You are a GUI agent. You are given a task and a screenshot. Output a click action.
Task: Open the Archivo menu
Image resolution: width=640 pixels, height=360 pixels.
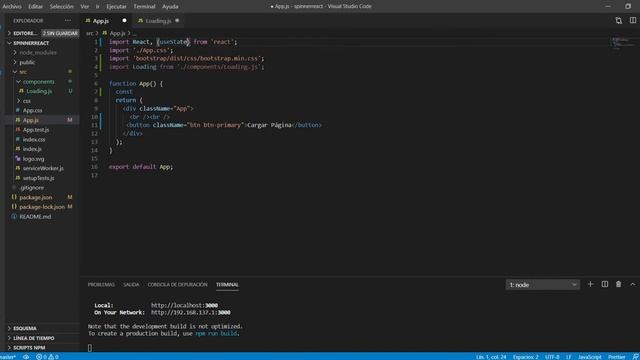click(12, 7)
